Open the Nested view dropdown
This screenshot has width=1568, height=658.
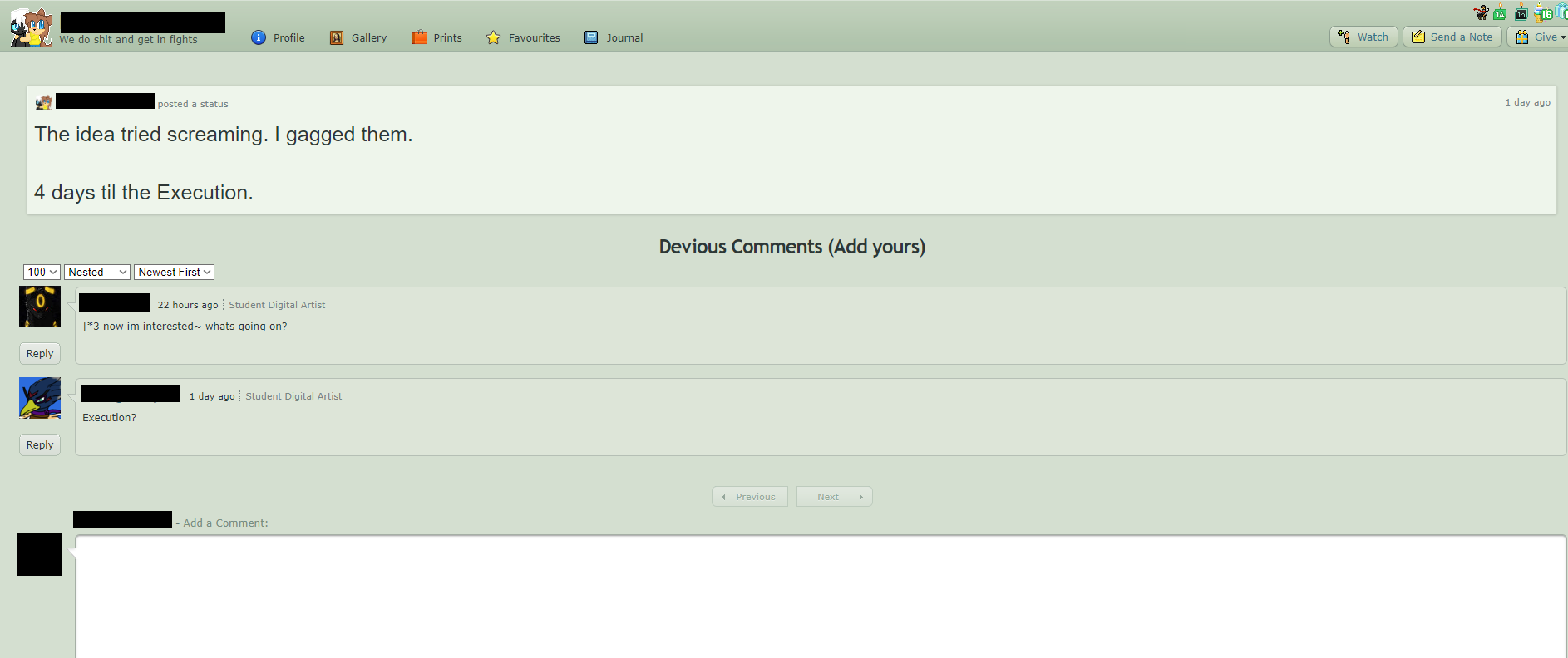[x=97, y=272]
